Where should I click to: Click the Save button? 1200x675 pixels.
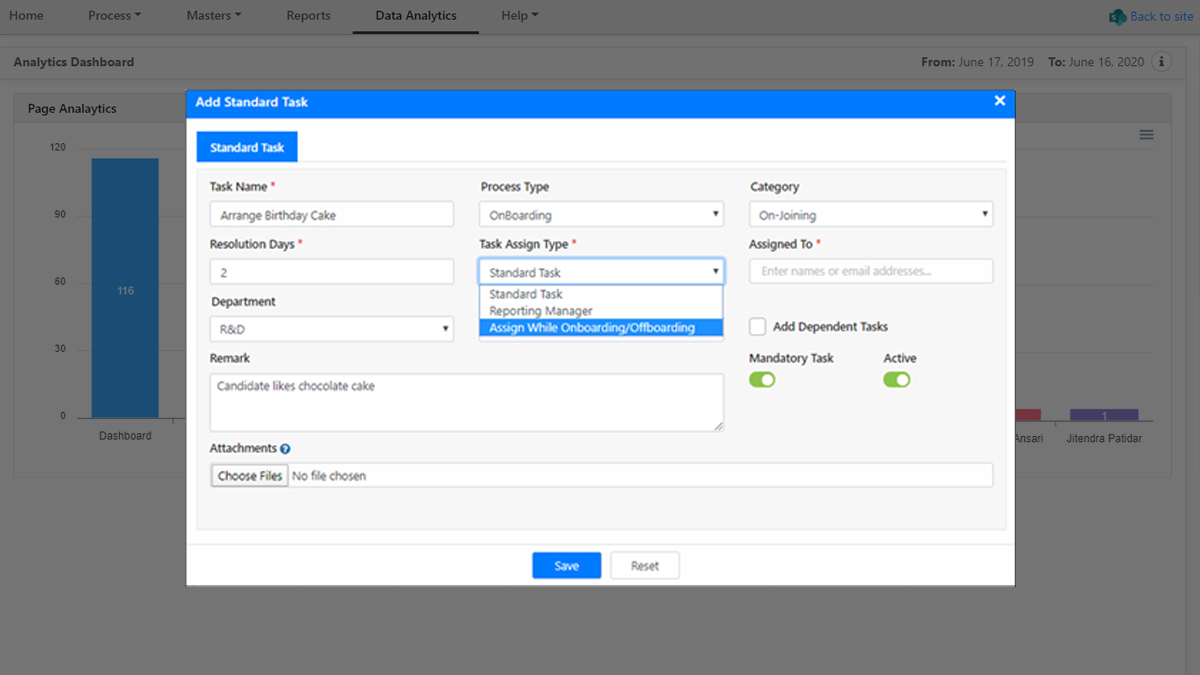click(566, 565)
